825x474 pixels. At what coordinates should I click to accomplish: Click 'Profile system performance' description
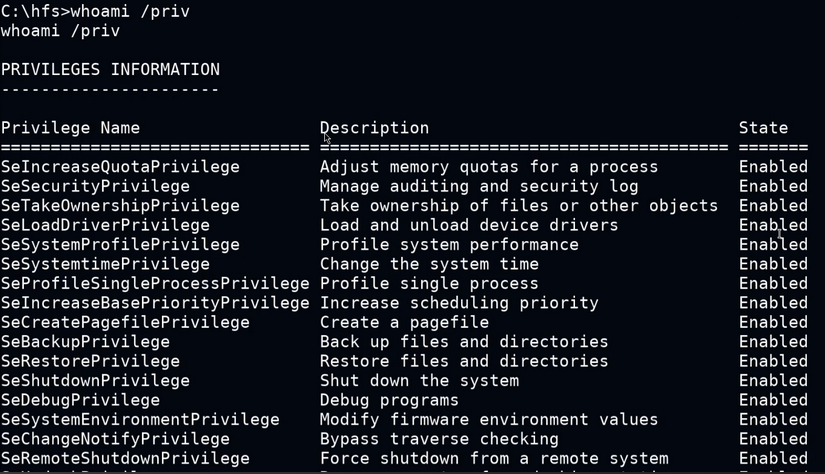click(449, 245)
